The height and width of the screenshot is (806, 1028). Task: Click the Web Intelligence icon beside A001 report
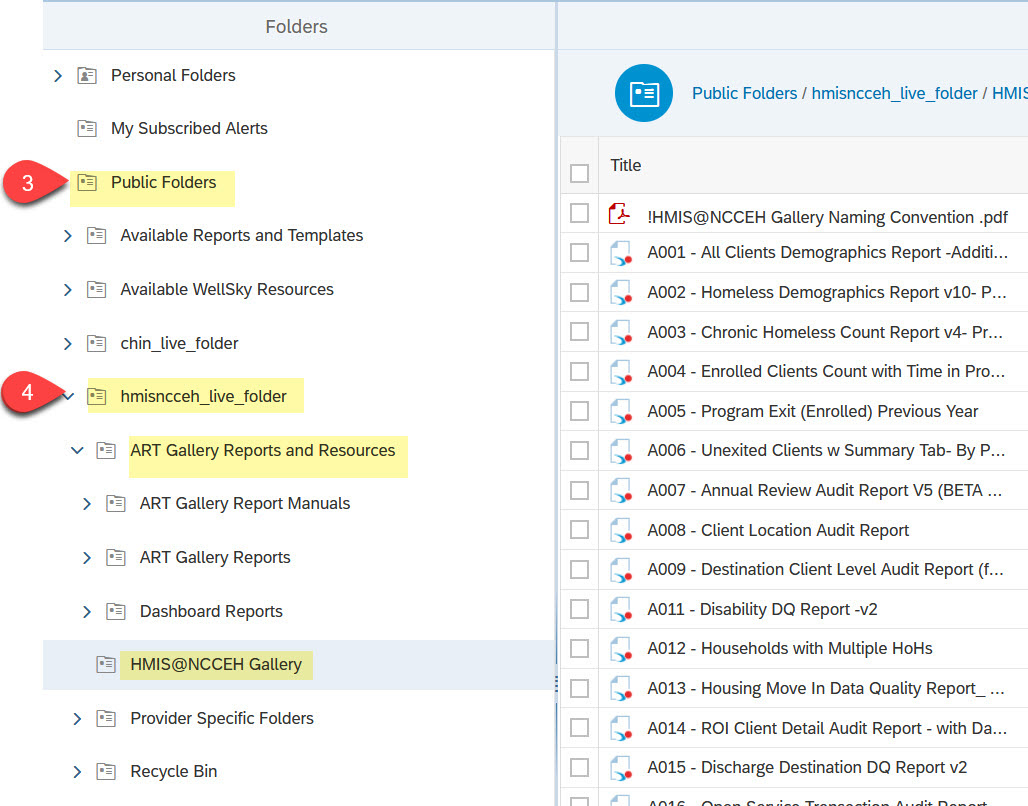point(621,253)
